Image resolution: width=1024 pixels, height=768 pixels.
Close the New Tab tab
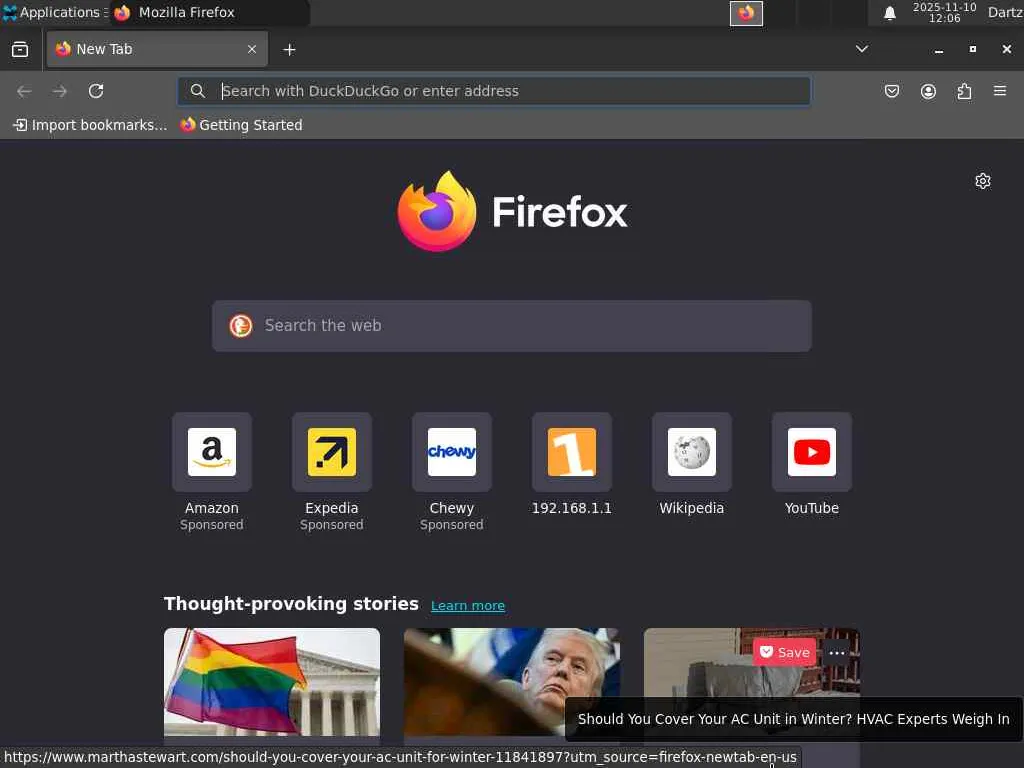pos(252,49)
